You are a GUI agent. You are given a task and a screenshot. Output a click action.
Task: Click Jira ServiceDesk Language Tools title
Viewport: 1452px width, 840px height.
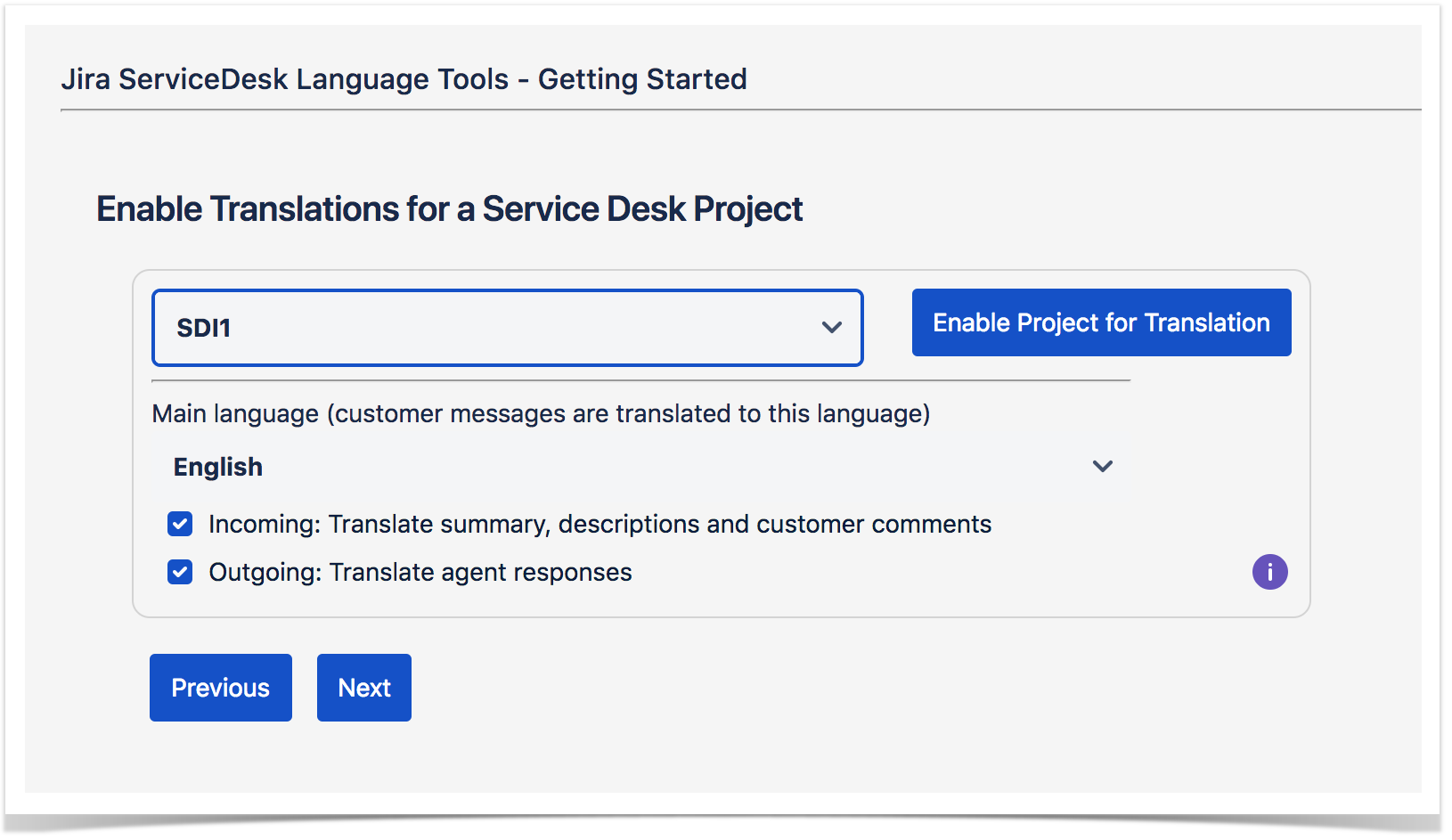coord(404,79)
